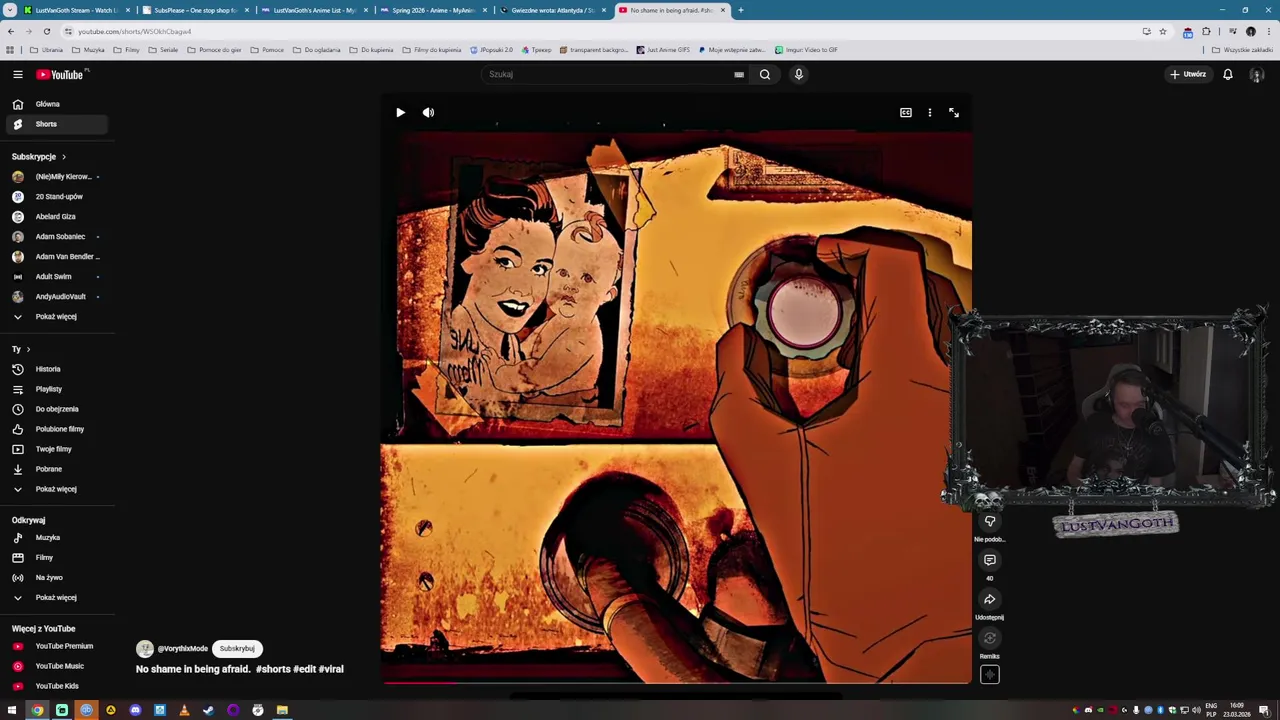This screenshot has width=1280, height=720.
Task: Open Playlisty in the sidebar
Action: [x=57, y=389]
